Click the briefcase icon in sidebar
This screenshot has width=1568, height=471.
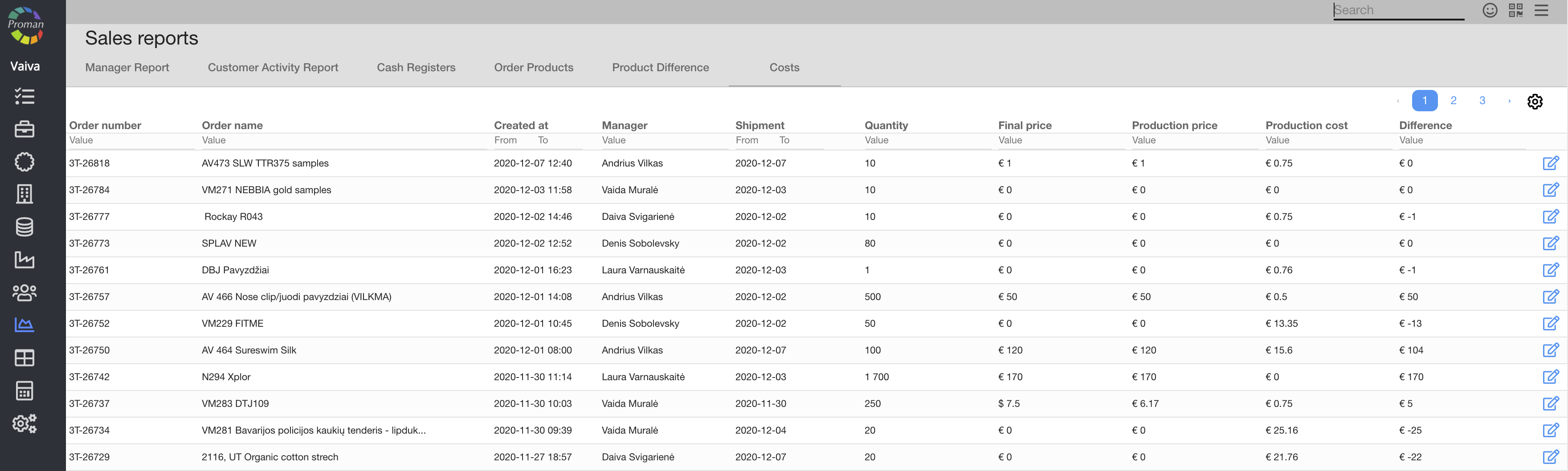24,129
